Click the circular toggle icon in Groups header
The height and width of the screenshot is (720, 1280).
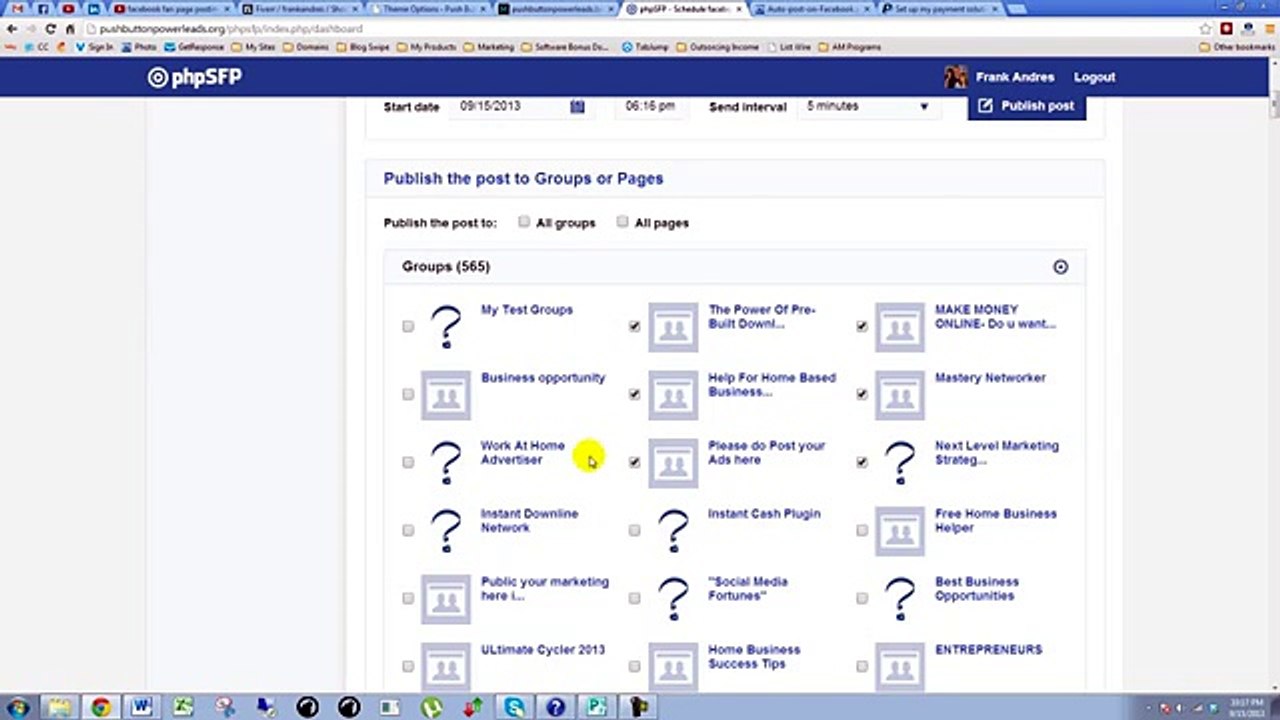coord(1060,267)
